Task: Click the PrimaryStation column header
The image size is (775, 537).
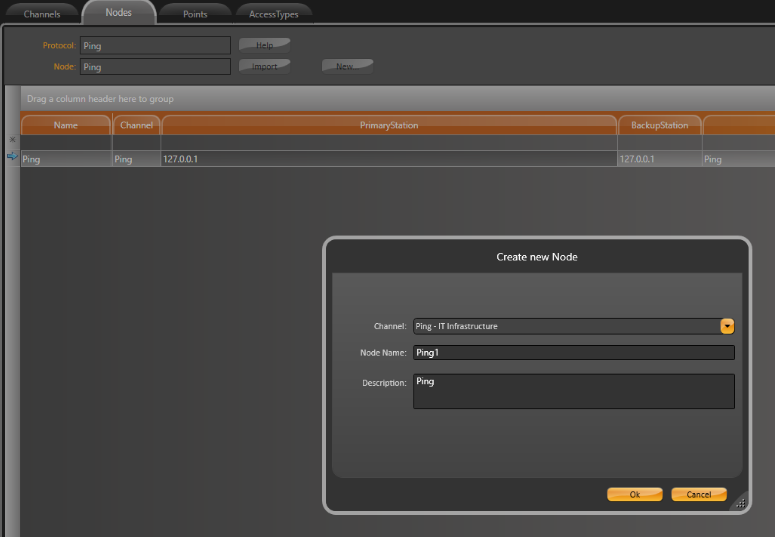Action: [388, 125]
